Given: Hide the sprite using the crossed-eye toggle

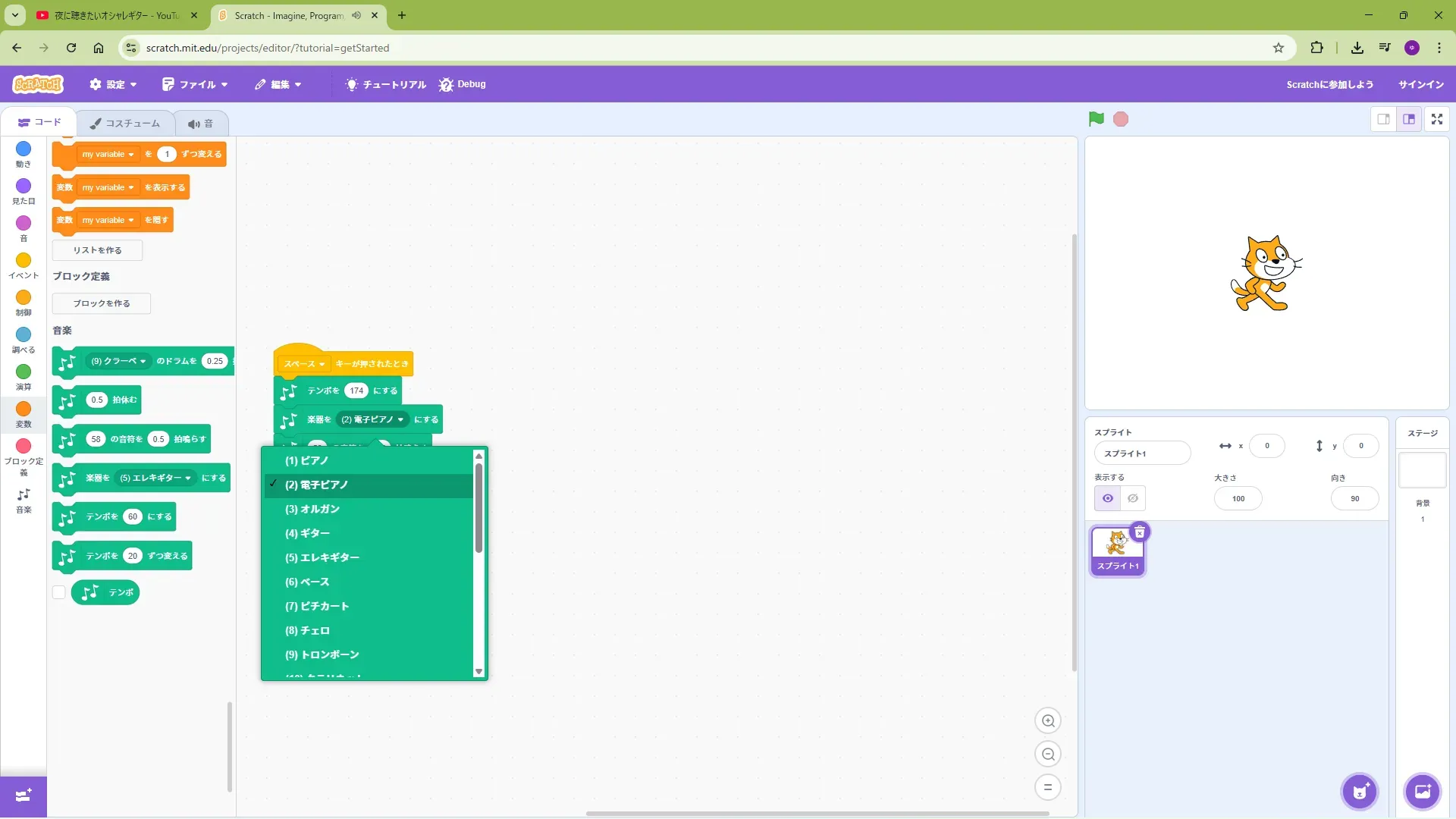Looking at the screenshot, I should [x=1133, y=498].
